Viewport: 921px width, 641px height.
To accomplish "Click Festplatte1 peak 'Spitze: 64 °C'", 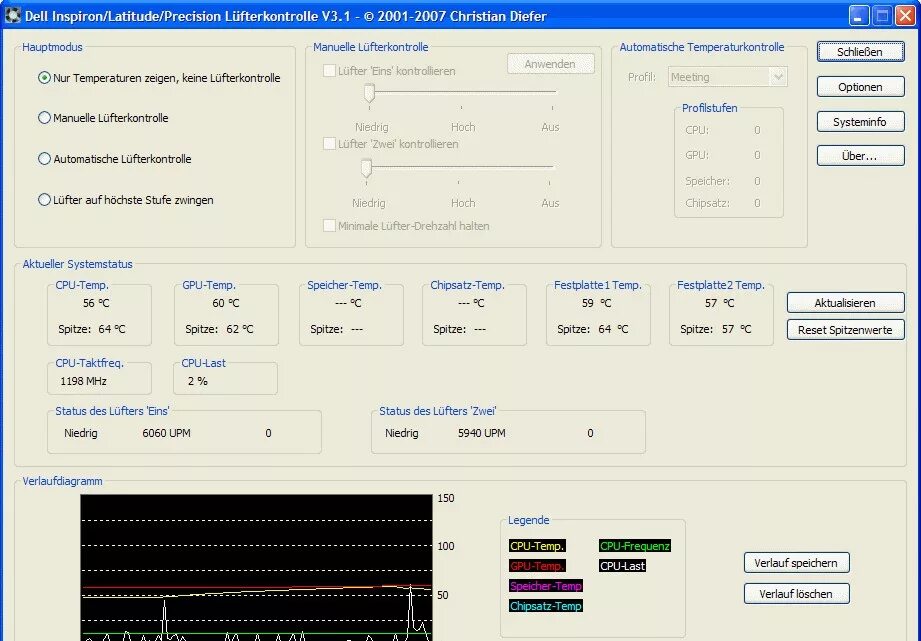I will (x=593, y=329).
